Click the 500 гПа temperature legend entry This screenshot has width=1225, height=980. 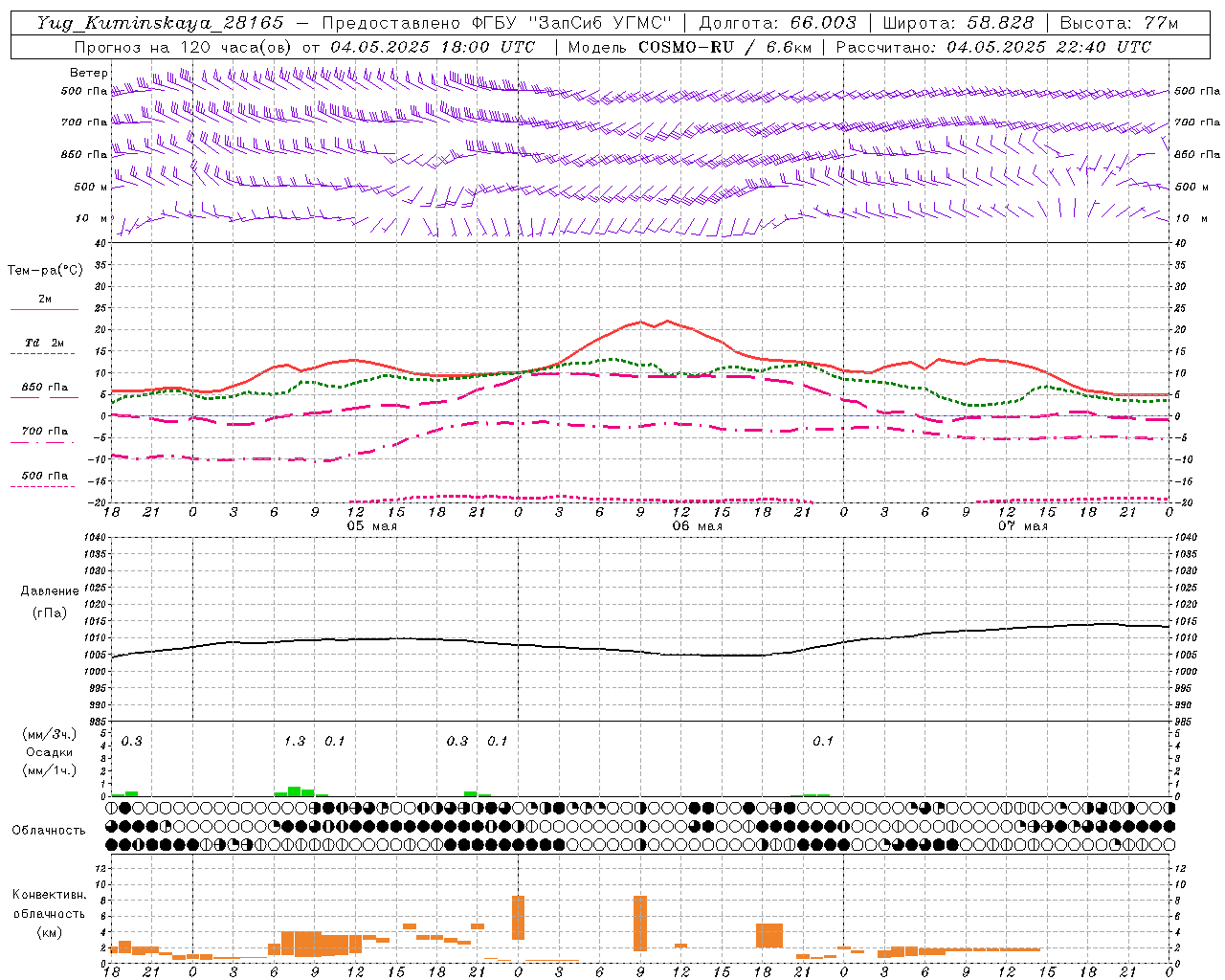[45, 476]
